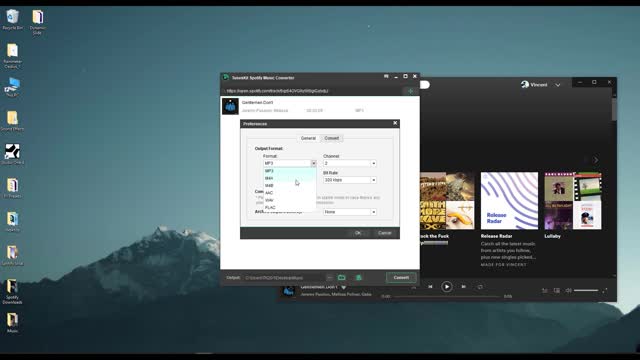Open the output folder icon

(341, 278)
